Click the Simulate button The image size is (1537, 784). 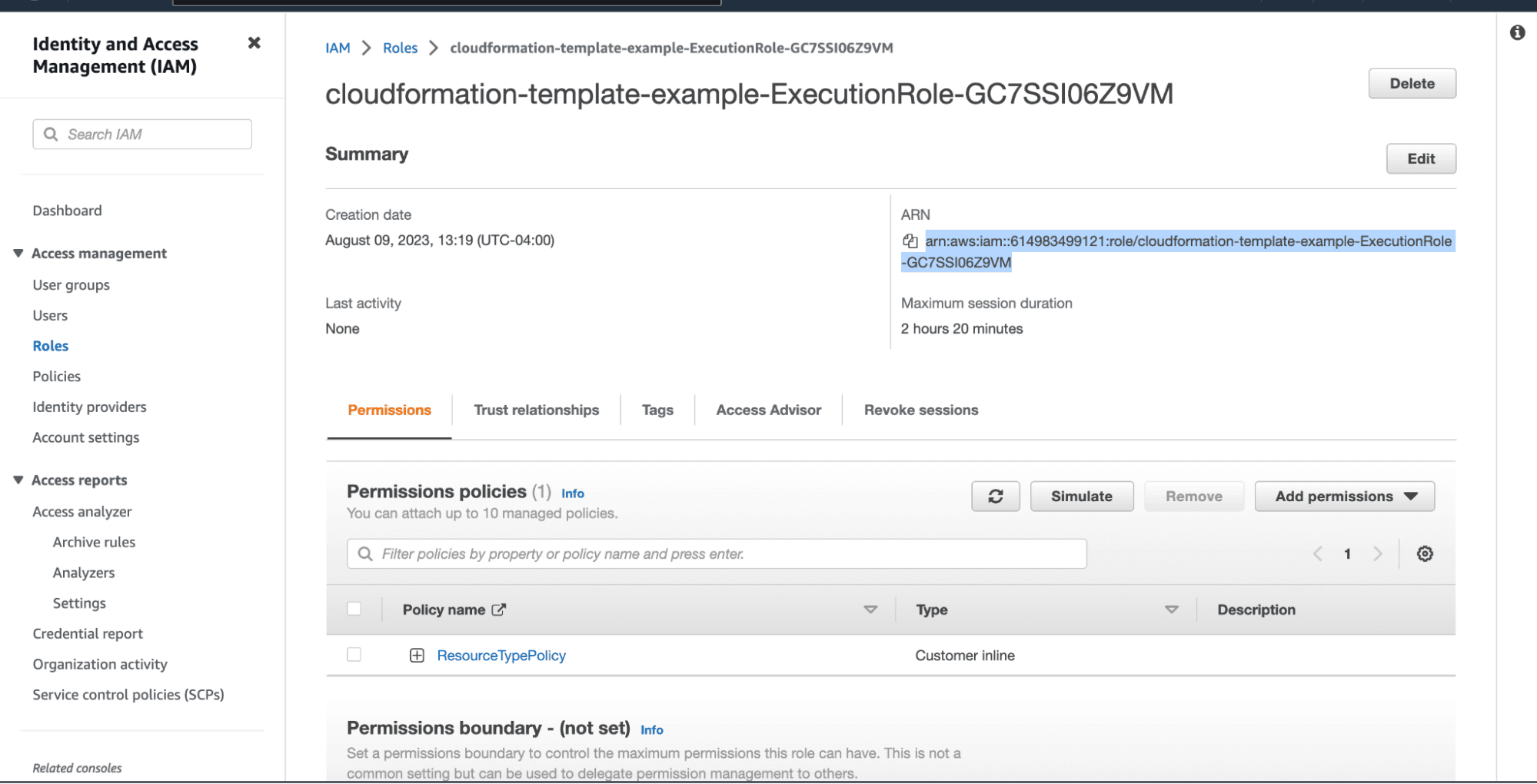pyautogui.click(x=1081, y=497)
